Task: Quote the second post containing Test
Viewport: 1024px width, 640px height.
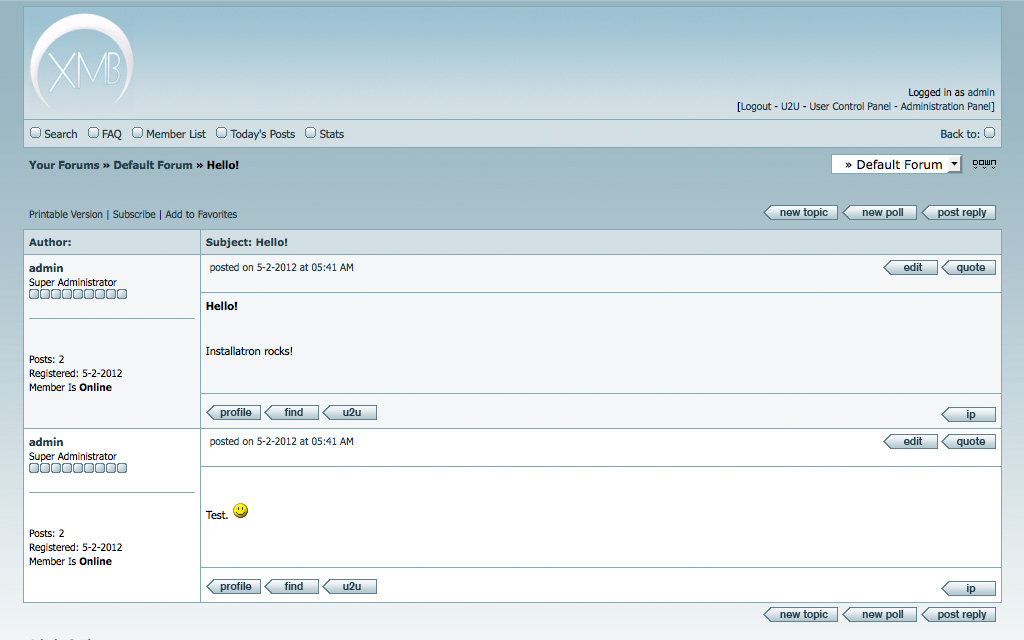Action: (969, 442)
